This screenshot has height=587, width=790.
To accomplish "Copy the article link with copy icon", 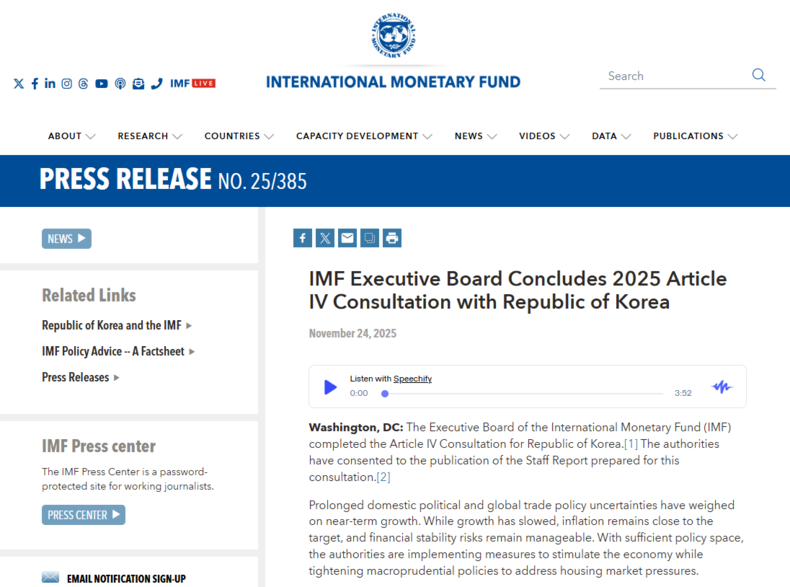I will click(x=369, y=238).
